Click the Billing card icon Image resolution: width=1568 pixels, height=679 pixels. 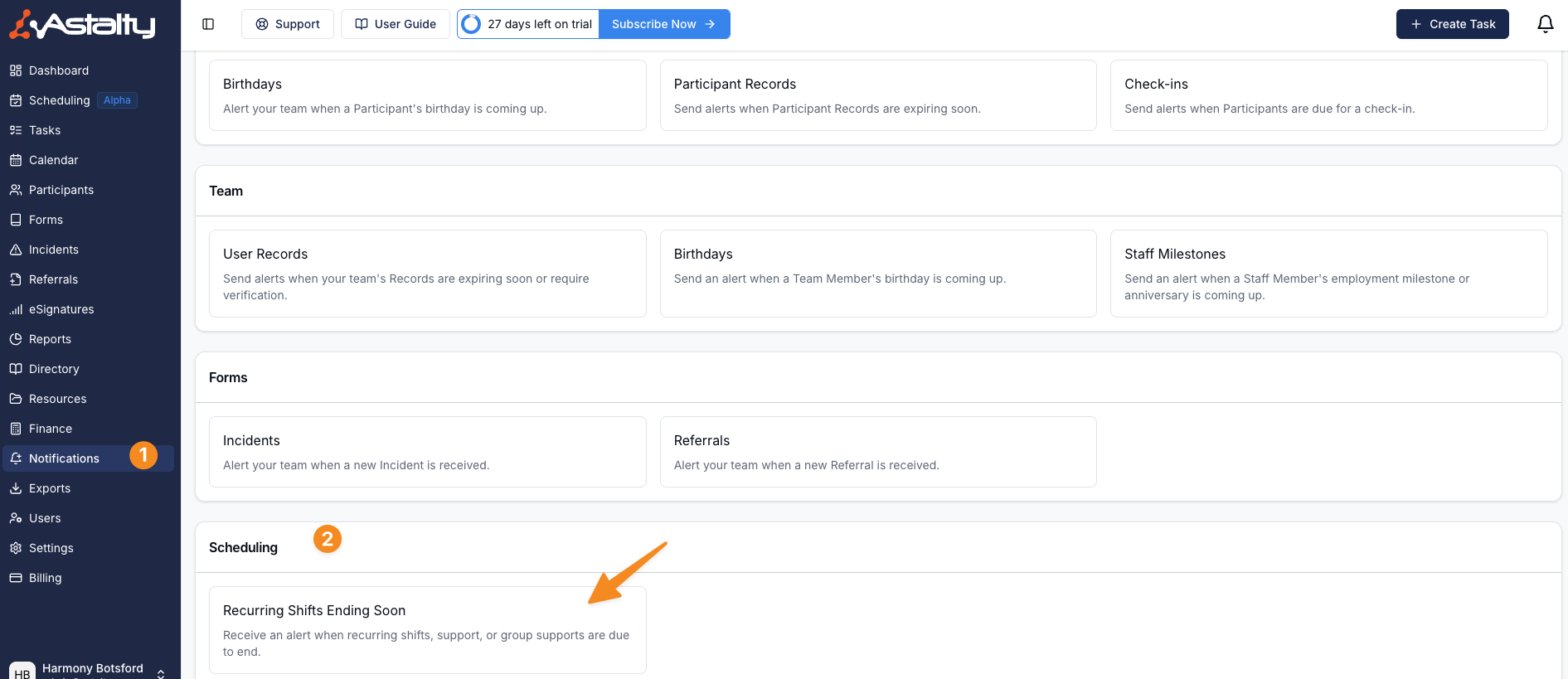point(16,578)
